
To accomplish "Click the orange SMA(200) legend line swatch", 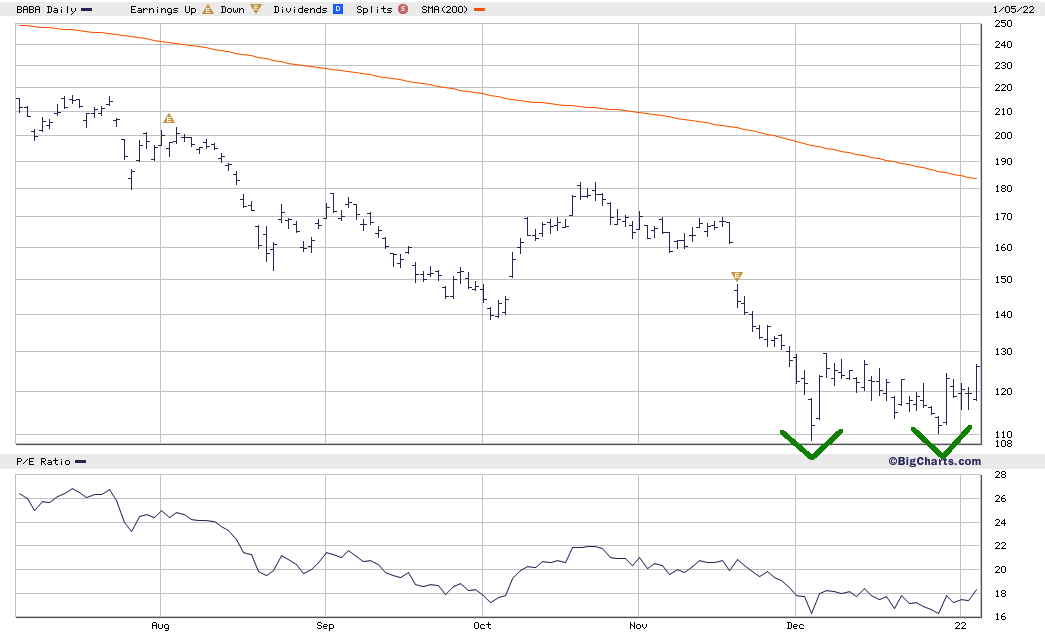I will click(479, 10).
